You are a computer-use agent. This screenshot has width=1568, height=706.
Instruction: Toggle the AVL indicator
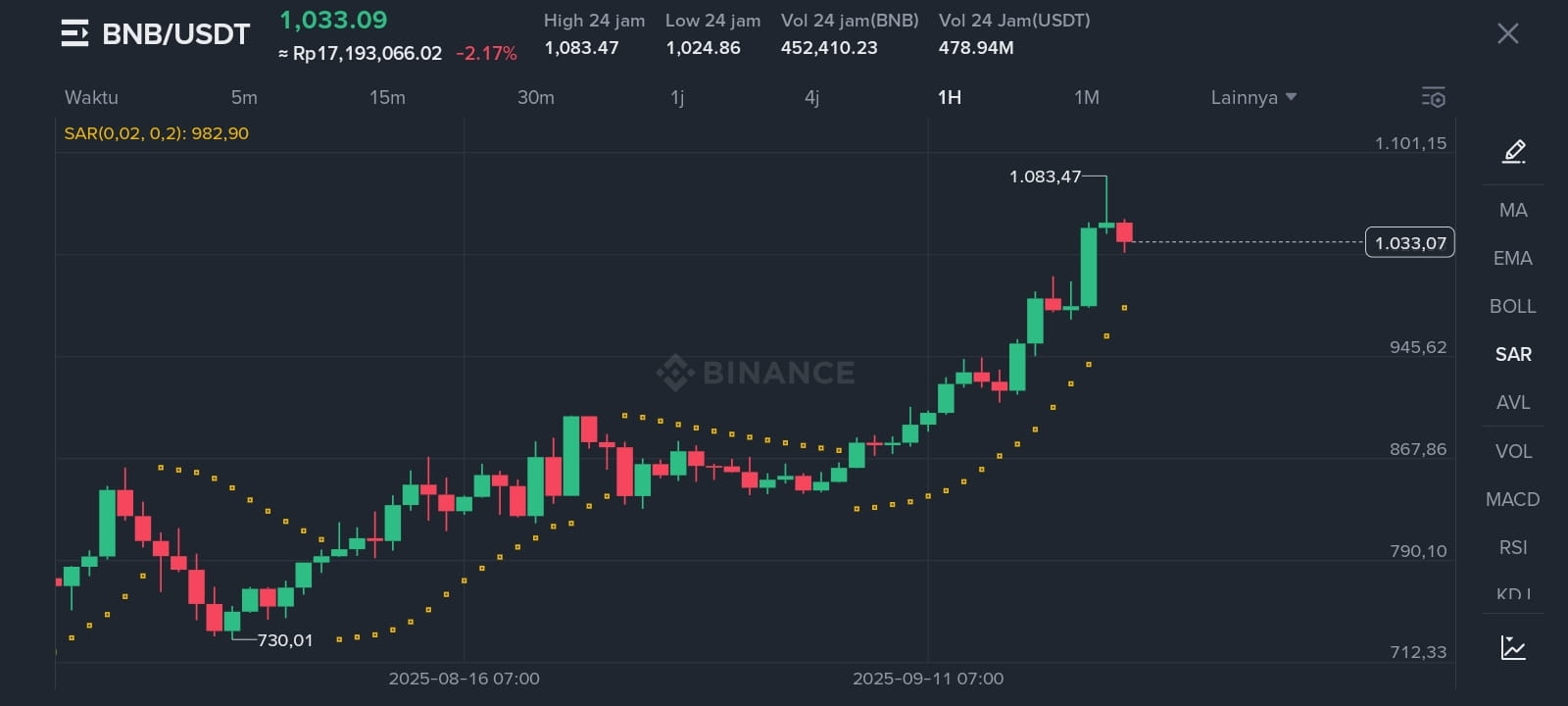tap(1513, 402)
